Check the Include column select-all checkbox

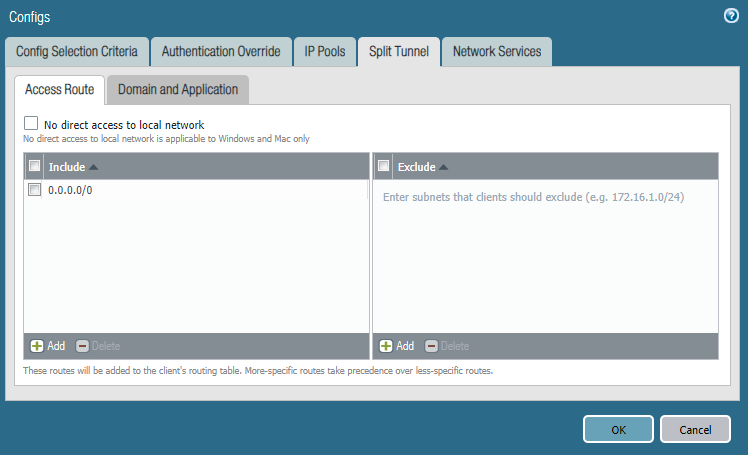[35, 167]
